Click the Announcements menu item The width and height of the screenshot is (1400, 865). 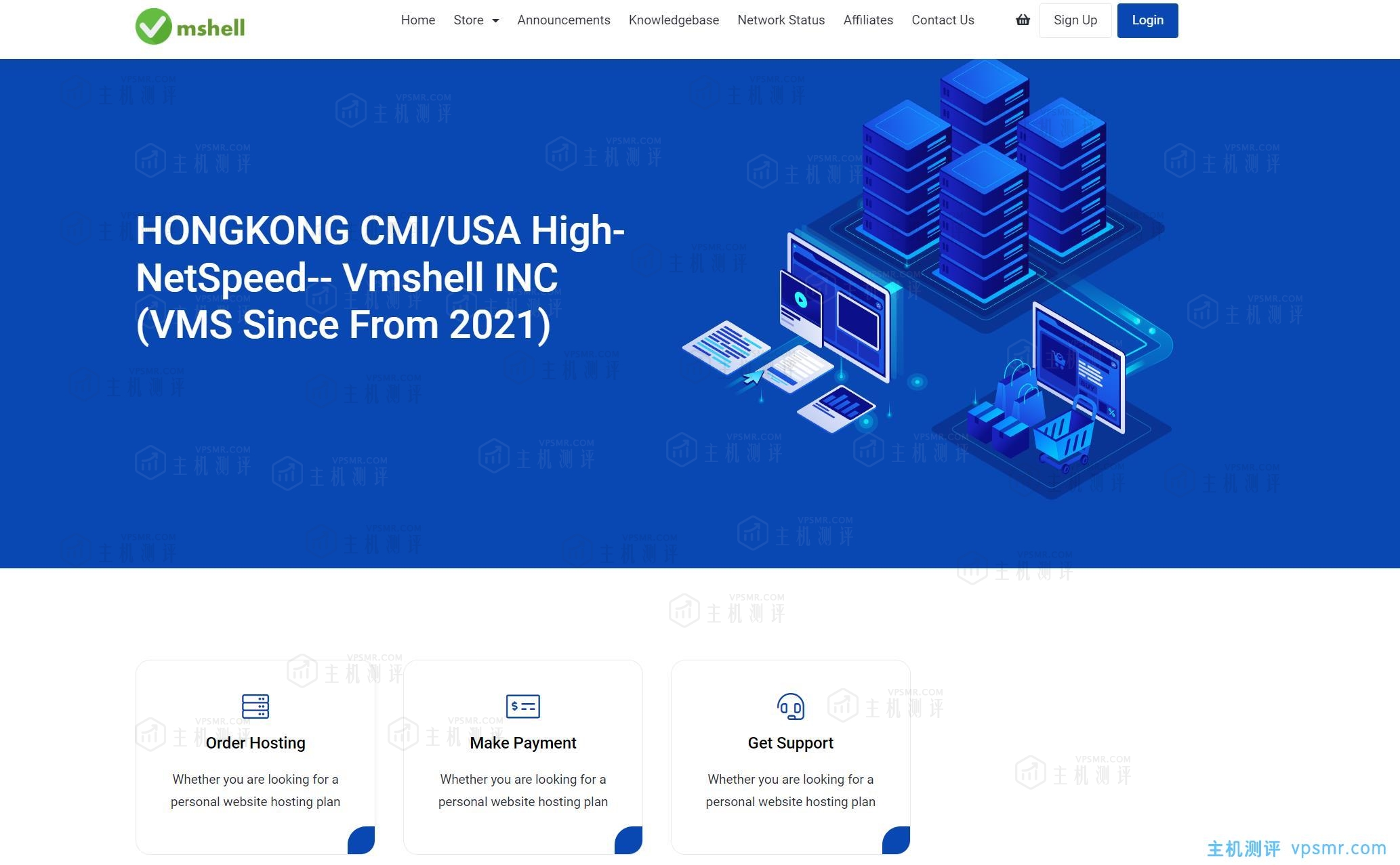point(563,20)
